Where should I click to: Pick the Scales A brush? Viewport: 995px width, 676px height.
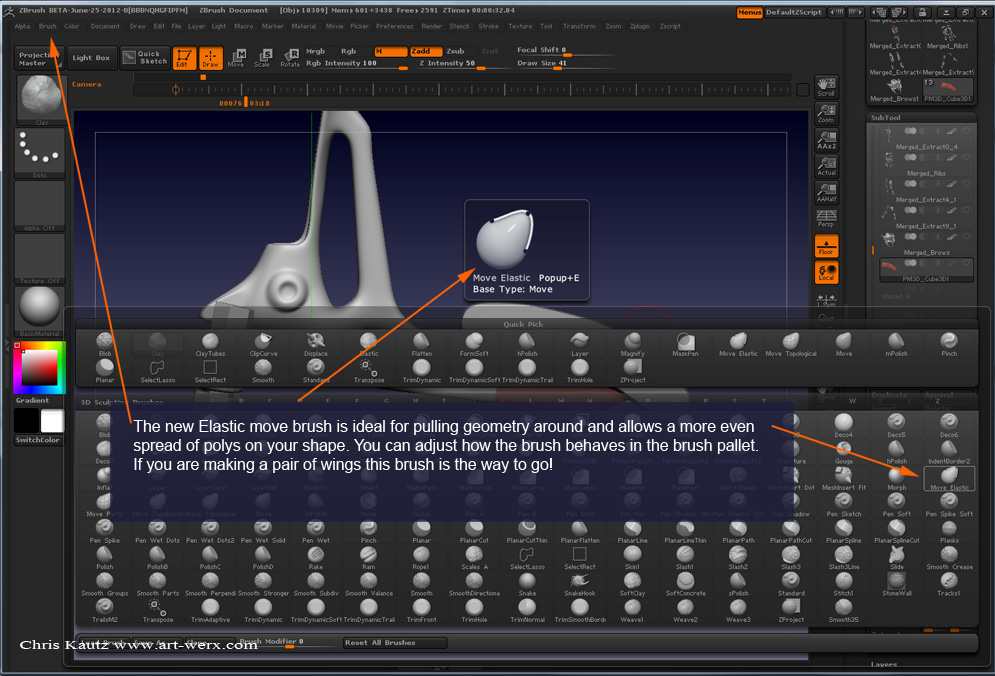tap(474, 558)
